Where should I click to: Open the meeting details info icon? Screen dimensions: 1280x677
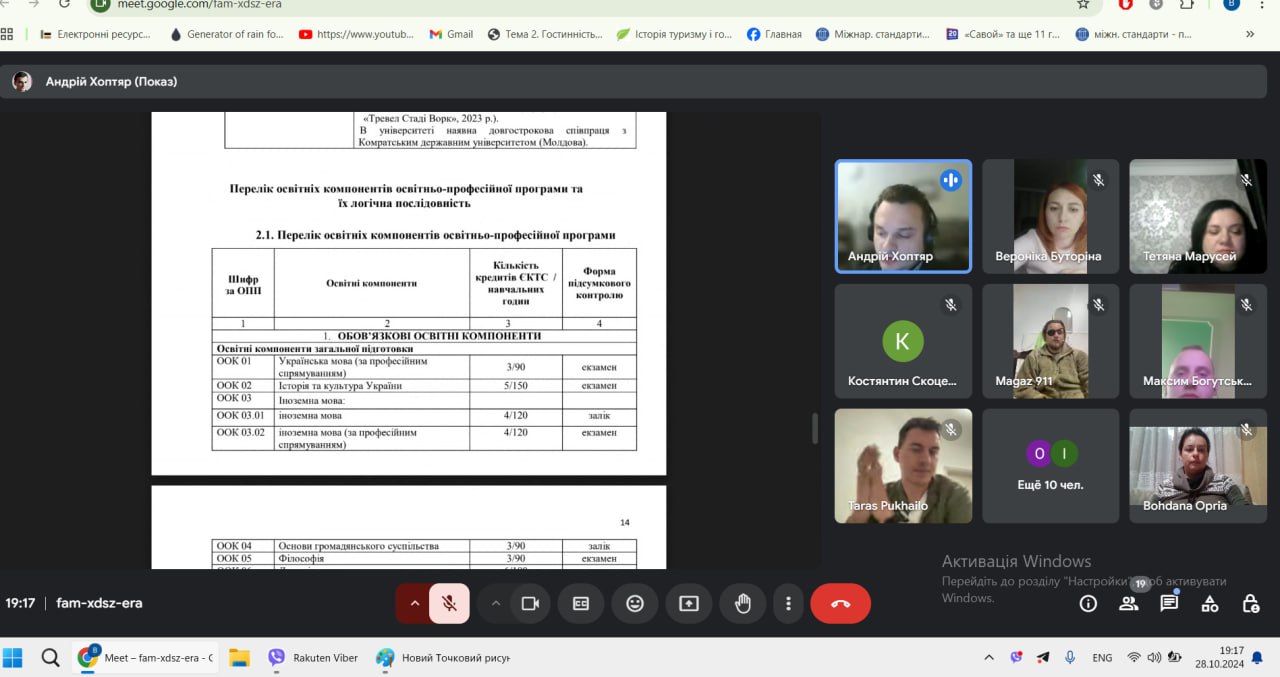coord(1088,603)
